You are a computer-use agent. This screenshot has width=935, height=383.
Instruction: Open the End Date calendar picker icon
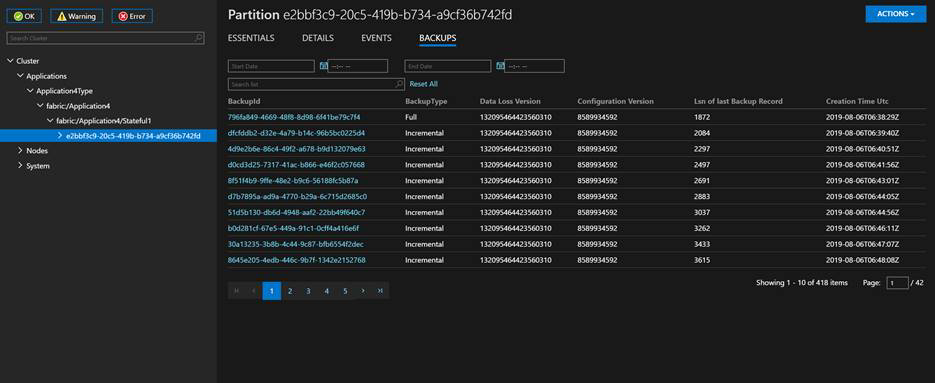click(x=500, y=66)
